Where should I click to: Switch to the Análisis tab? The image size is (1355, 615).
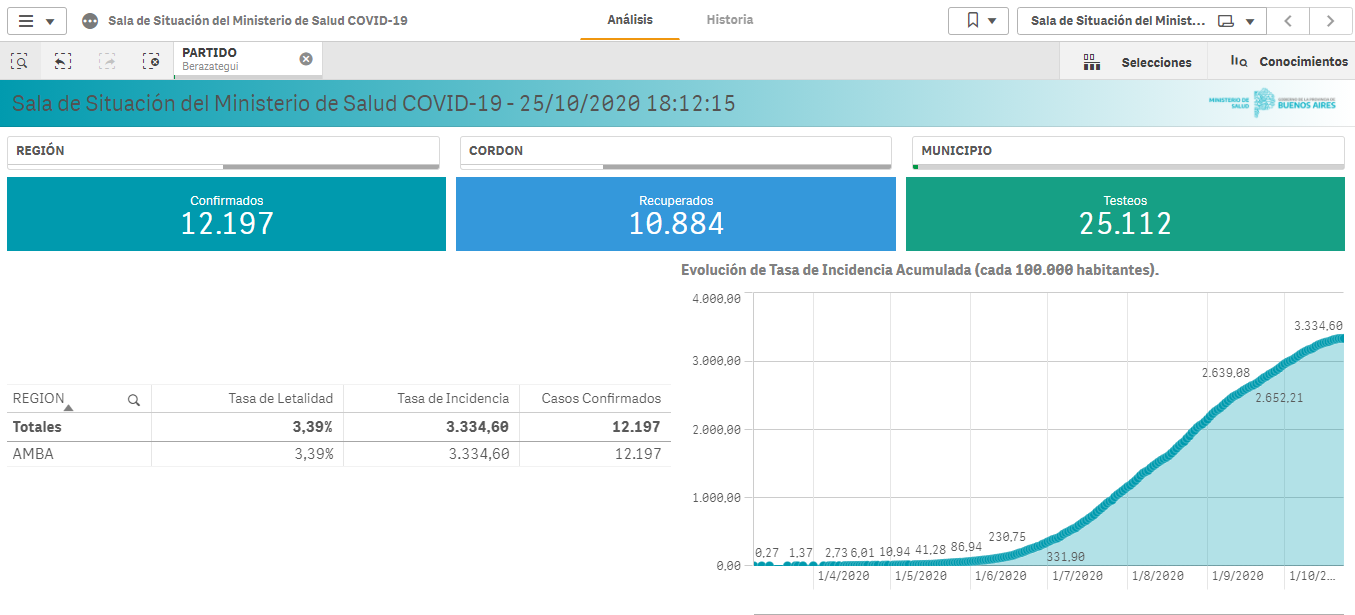click(x=630, y=20)
